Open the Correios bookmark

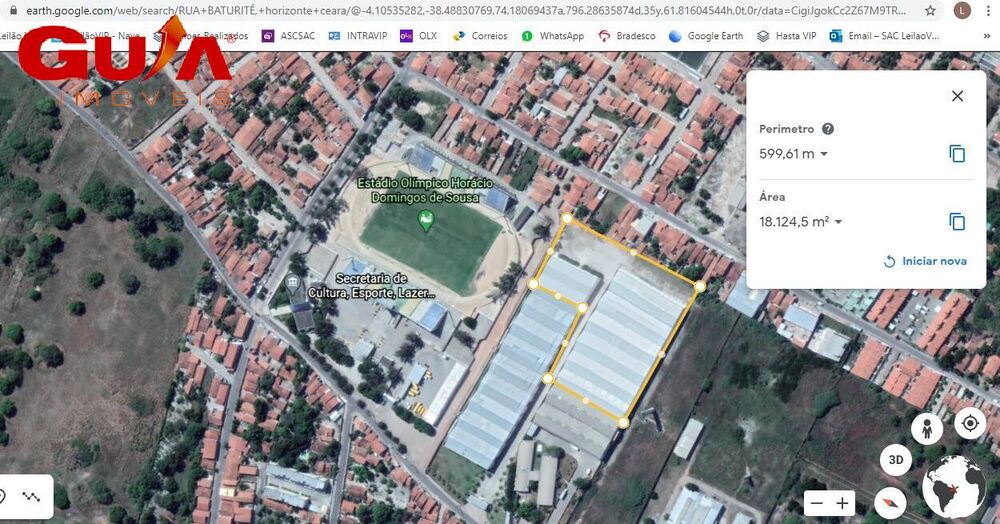tap(480, 36)
